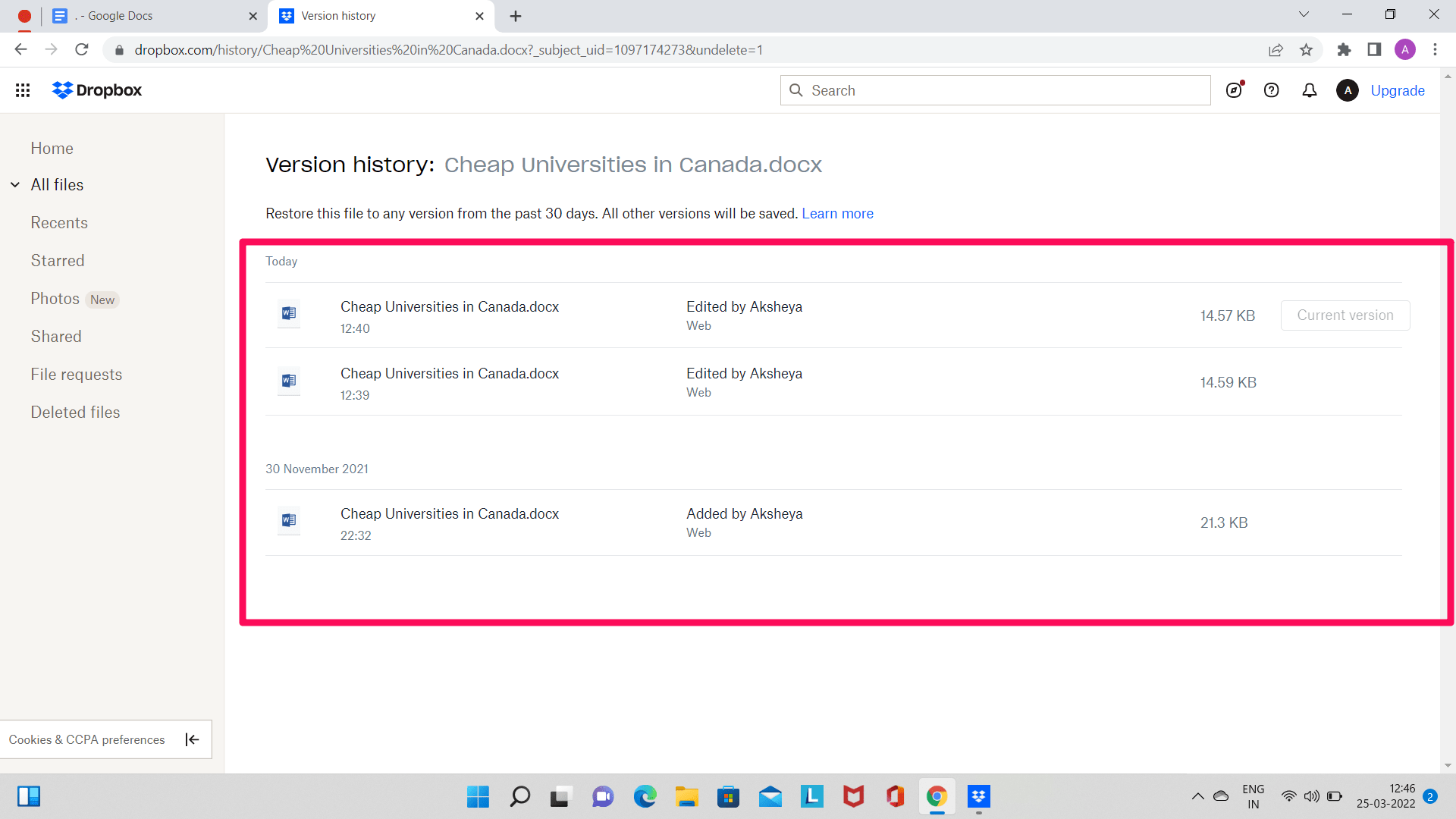
Task: Click the Current version button
Action: (x=1345, y=315)
